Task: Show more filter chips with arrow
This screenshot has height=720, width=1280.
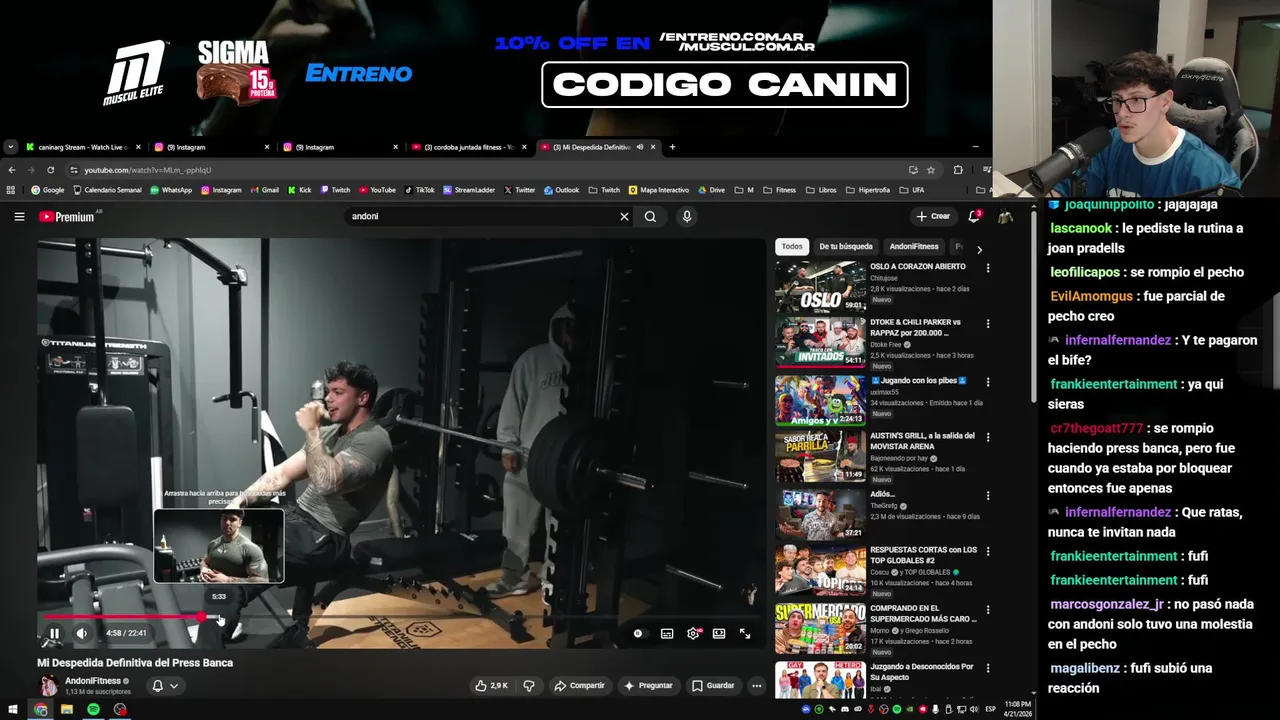Action: pyautogui.click(x=979, y=249)
